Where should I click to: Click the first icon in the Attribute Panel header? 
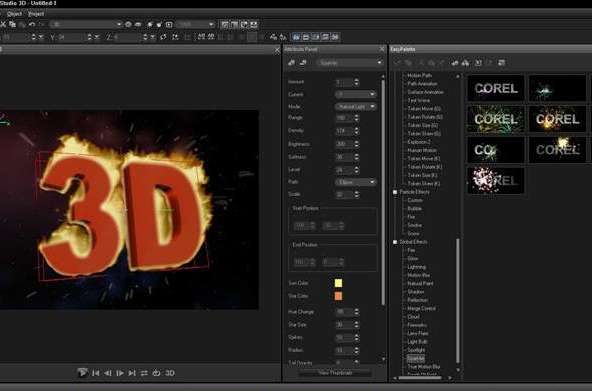tap(291, 63)
